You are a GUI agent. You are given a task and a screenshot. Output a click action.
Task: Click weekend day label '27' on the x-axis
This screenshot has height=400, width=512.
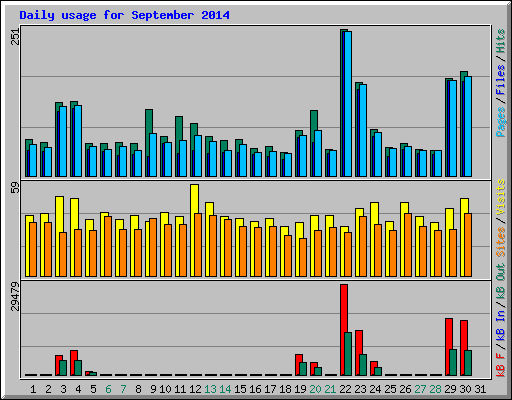(420, 389)
